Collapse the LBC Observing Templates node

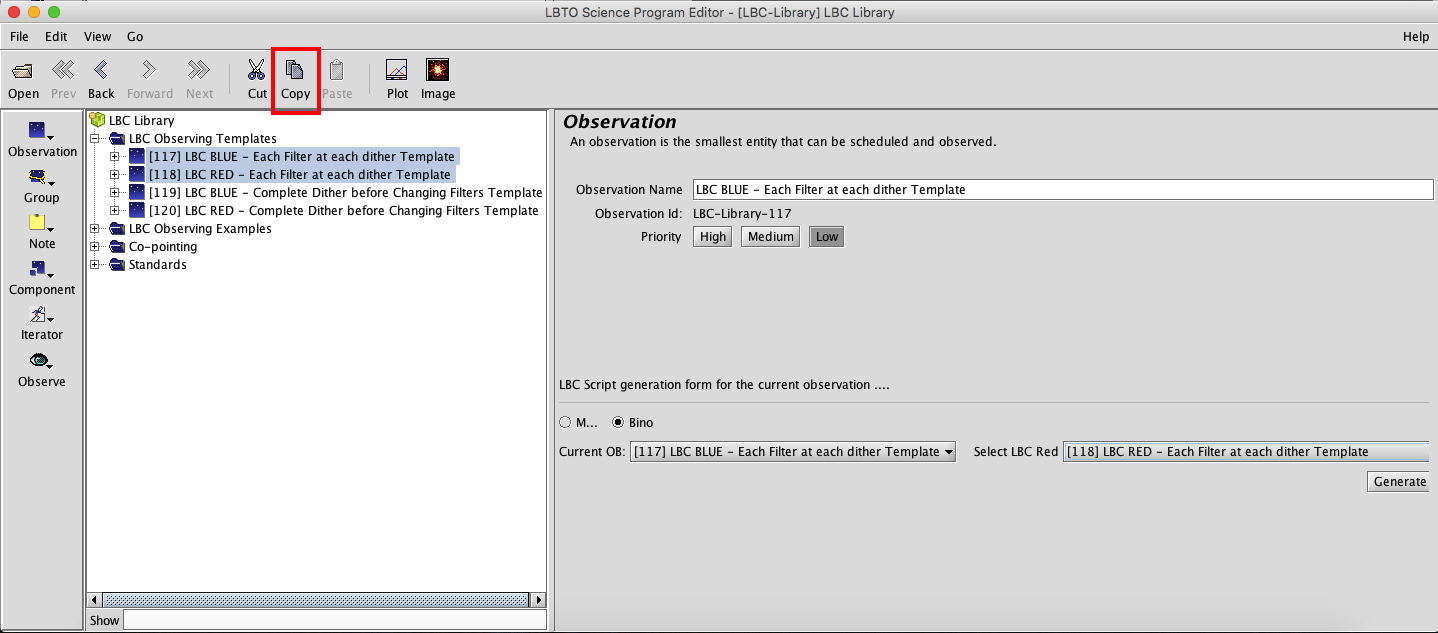[95, 138]
